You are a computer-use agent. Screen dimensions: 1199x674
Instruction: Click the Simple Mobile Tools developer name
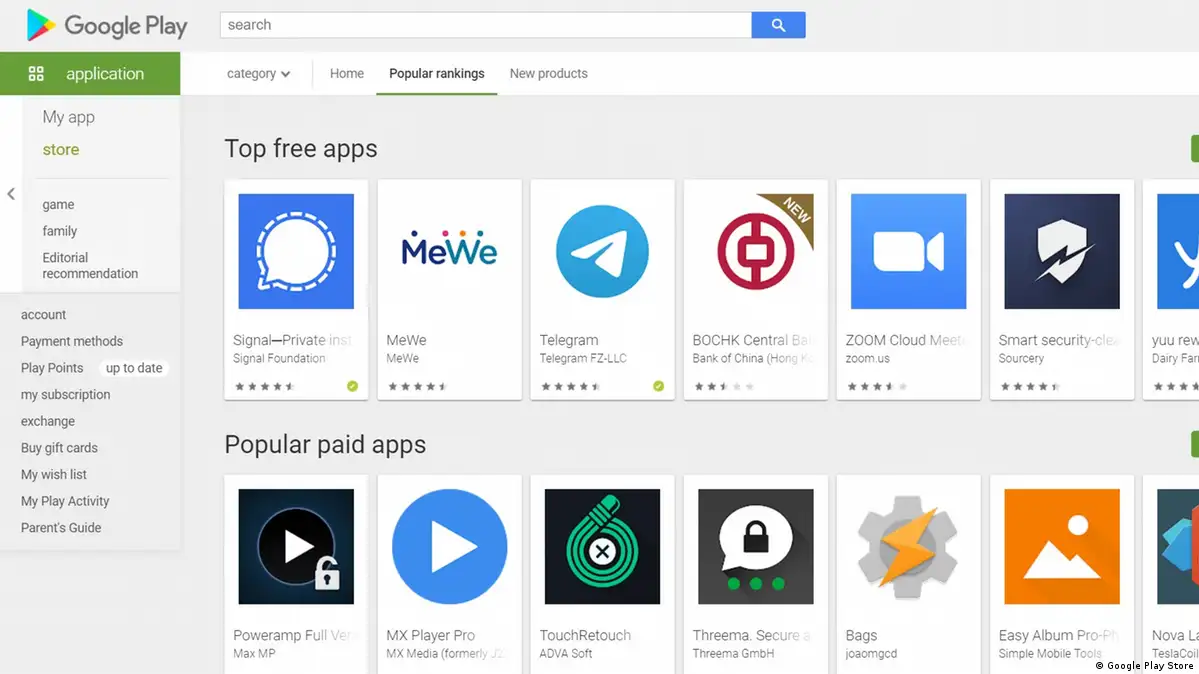(1051, 653)
